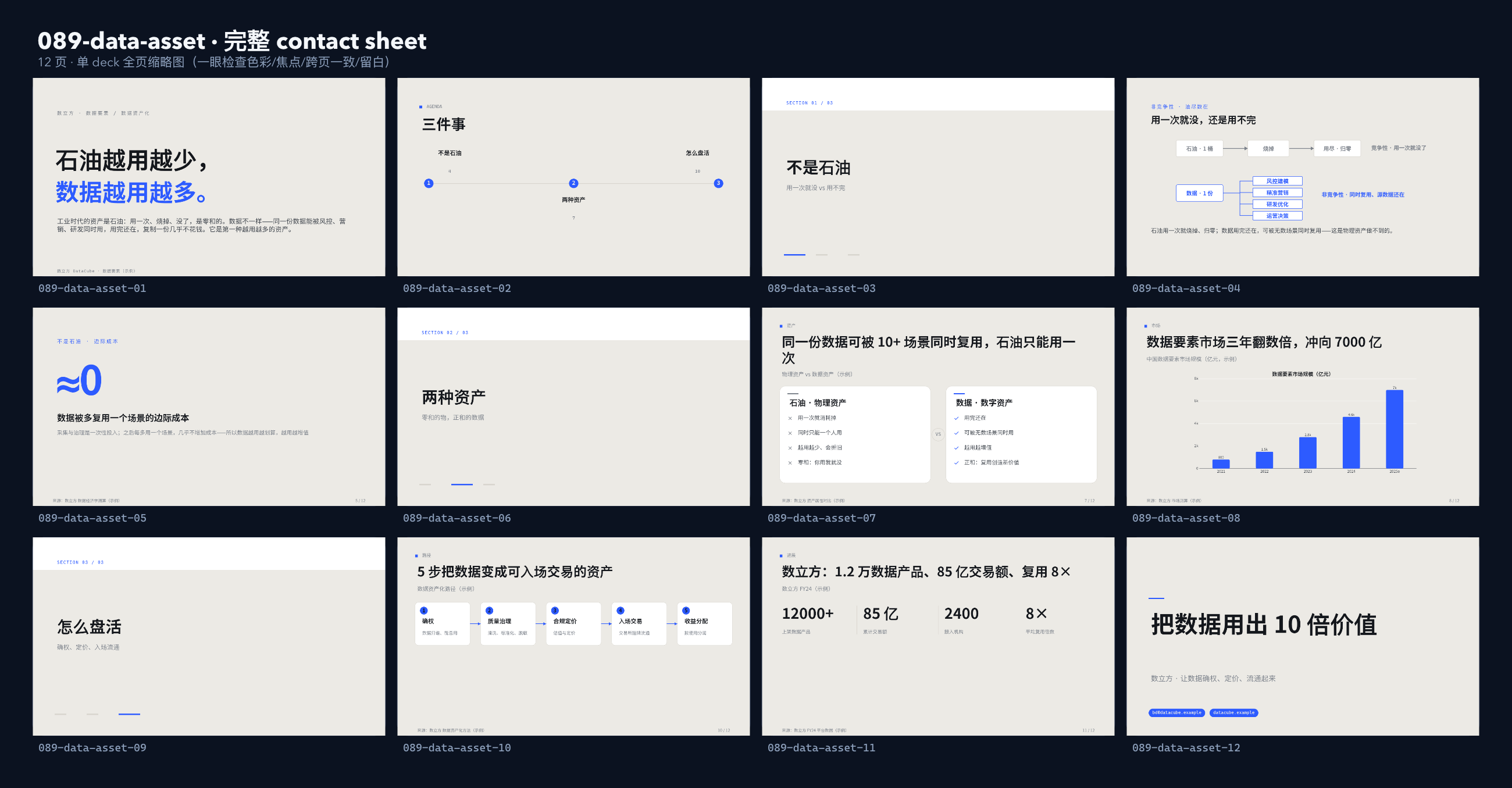Viewport: 1512px width, 788px height.
Task: Open thumbnail of the 把数据用出 10 倍价值 closing slide
Action: pyautogui.click(x=1303, y=637)
